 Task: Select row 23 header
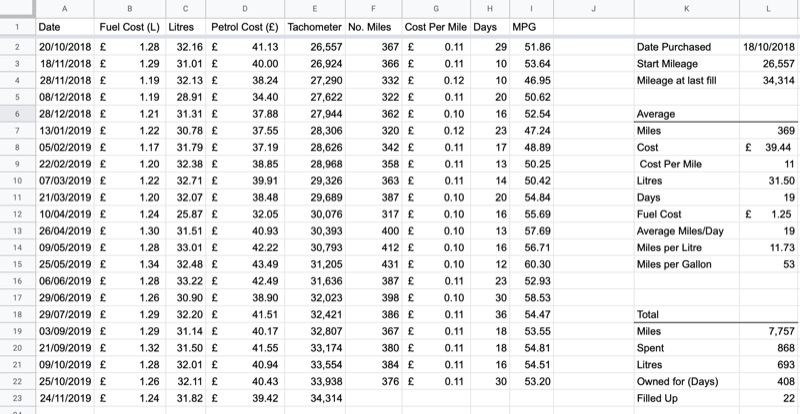(x=17, y=398)
